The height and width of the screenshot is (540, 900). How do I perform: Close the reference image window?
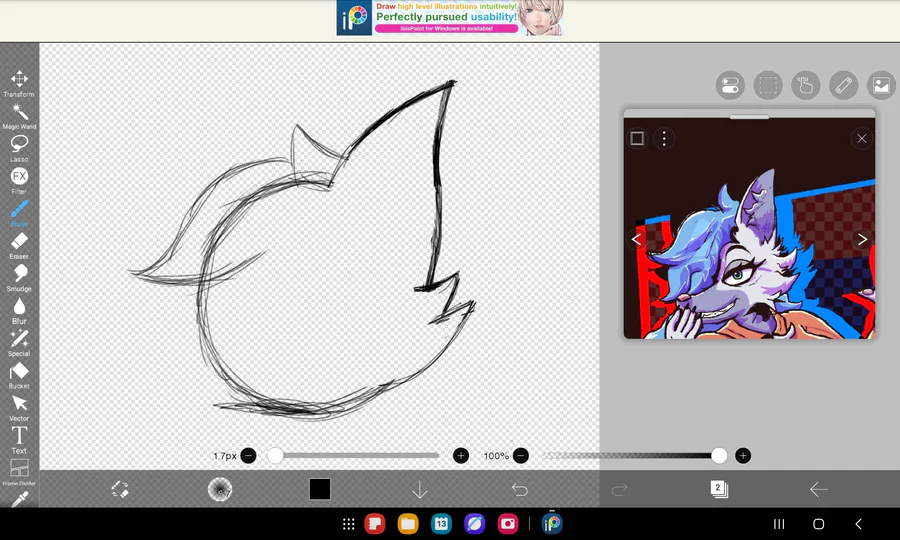[862, 138]
